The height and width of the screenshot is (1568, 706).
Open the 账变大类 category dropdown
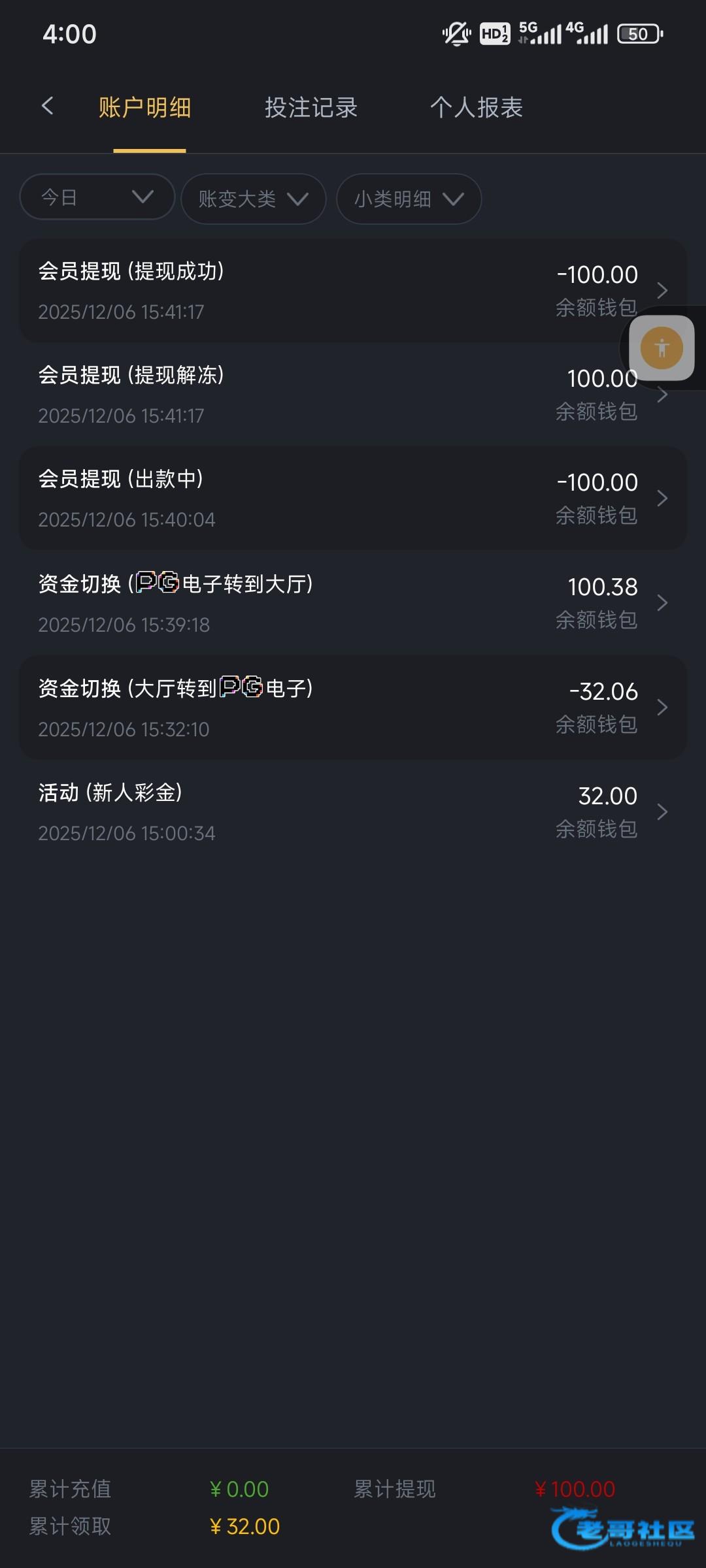[253, 199]
